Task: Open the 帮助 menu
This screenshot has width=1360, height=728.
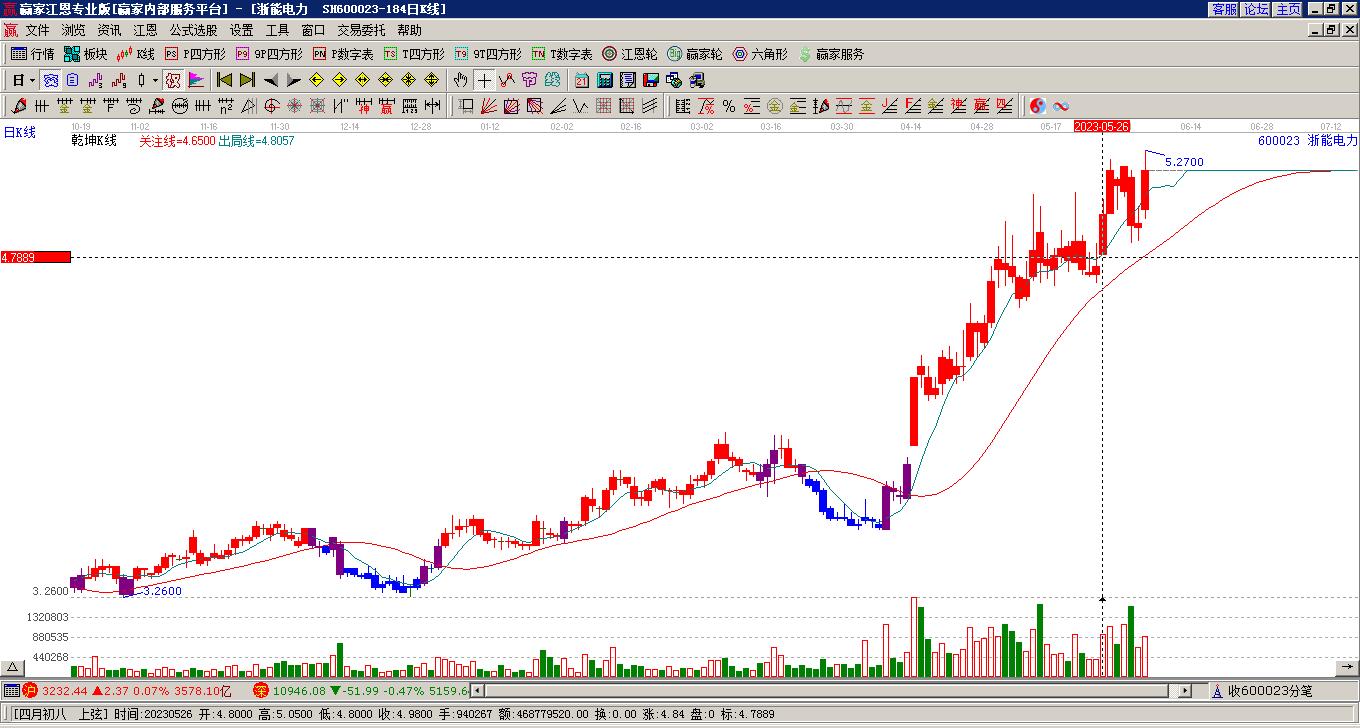Action: pos(409,31)
